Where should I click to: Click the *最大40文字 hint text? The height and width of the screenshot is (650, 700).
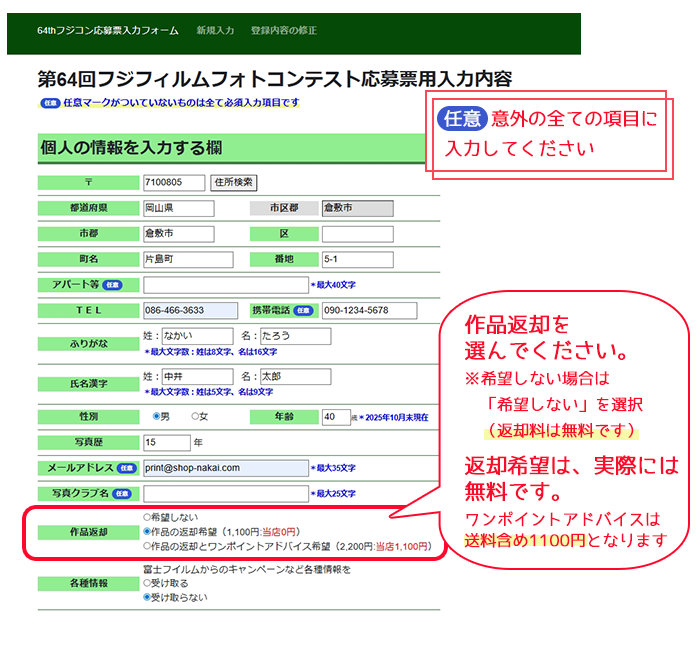tap(333, 285)
